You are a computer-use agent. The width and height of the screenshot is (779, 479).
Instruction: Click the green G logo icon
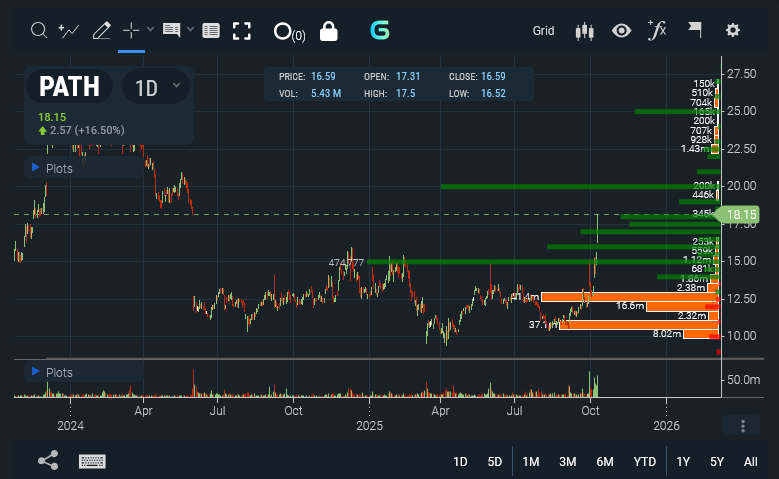click(380, 30)
